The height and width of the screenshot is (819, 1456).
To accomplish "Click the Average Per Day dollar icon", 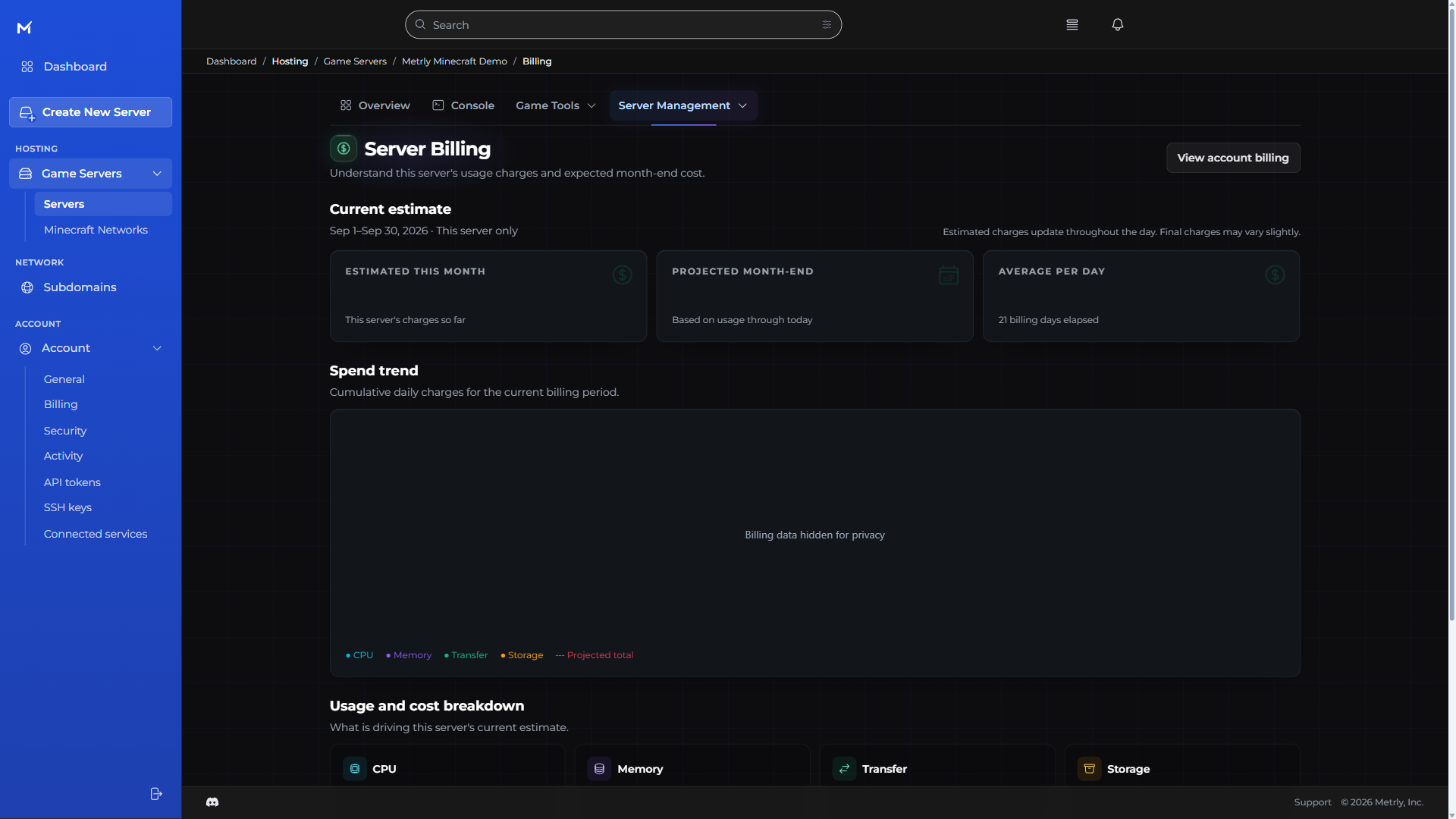I will (x=1275, y=275).
